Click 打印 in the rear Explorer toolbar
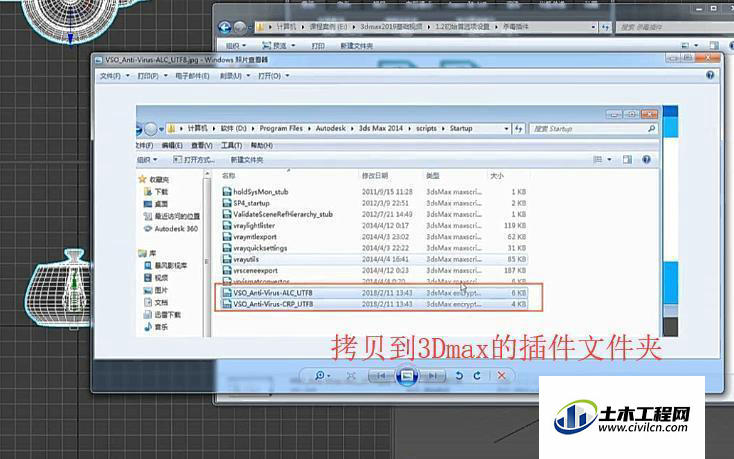Image resolution: width=734 pixels, height=459 pixels. (318, 46)
